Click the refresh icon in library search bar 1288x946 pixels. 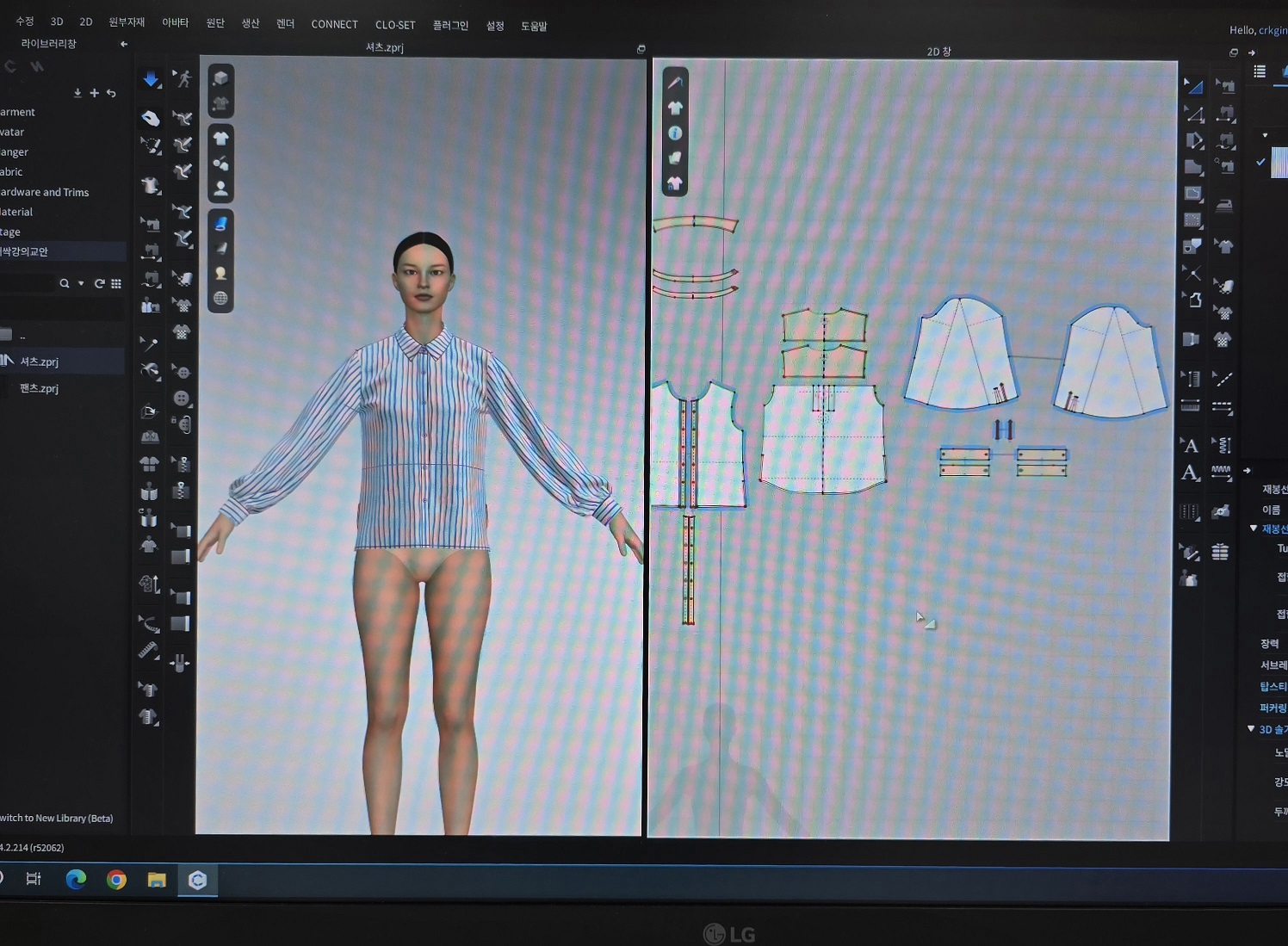99,283
